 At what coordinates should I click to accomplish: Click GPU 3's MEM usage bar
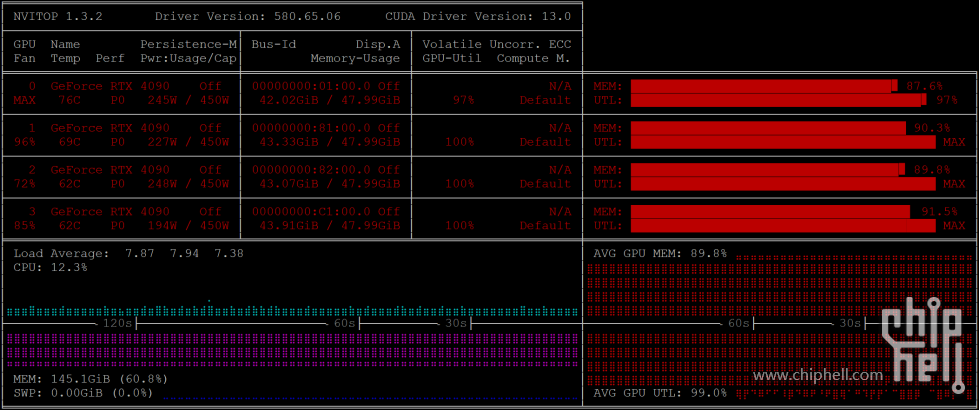tap(770, 212)
